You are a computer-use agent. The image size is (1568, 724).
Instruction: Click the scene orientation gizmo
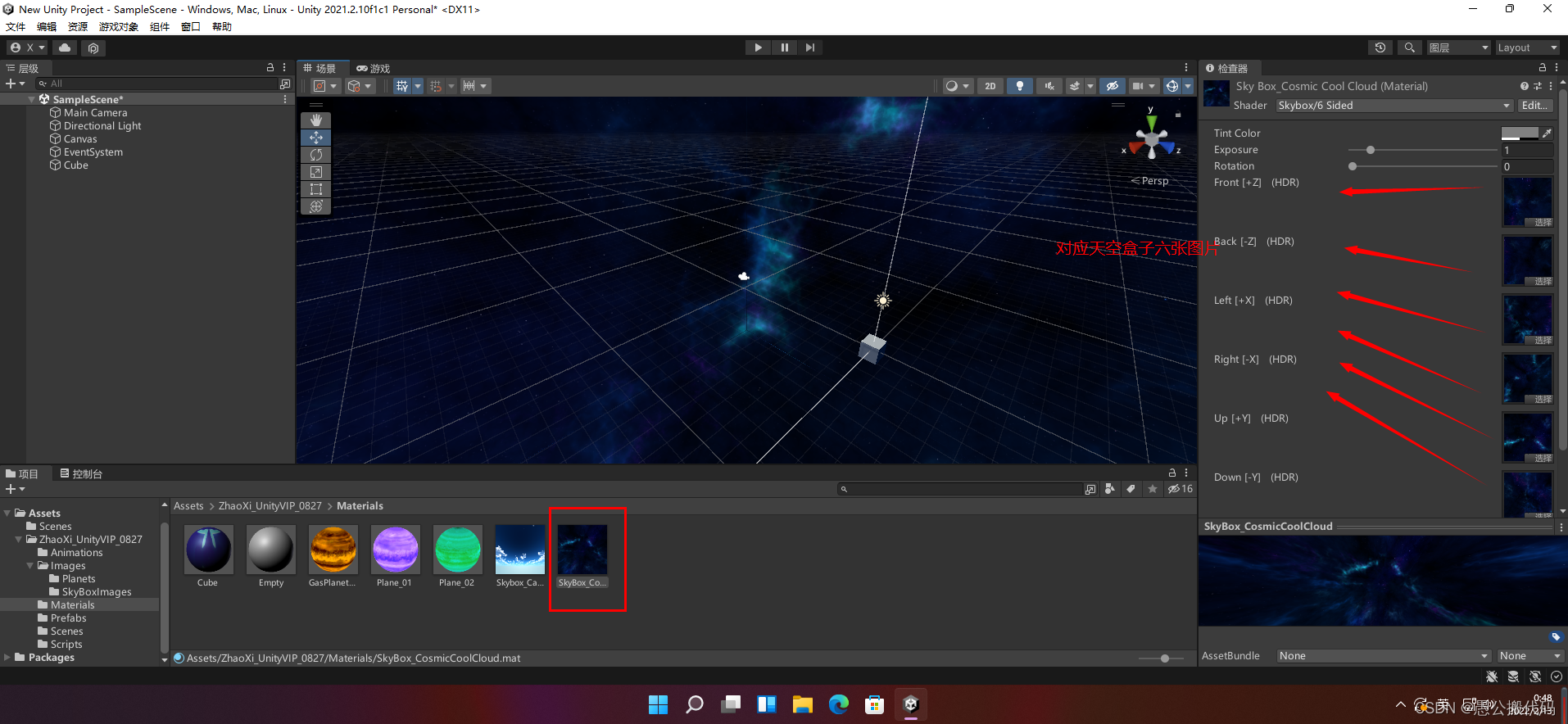point(1151,141)
